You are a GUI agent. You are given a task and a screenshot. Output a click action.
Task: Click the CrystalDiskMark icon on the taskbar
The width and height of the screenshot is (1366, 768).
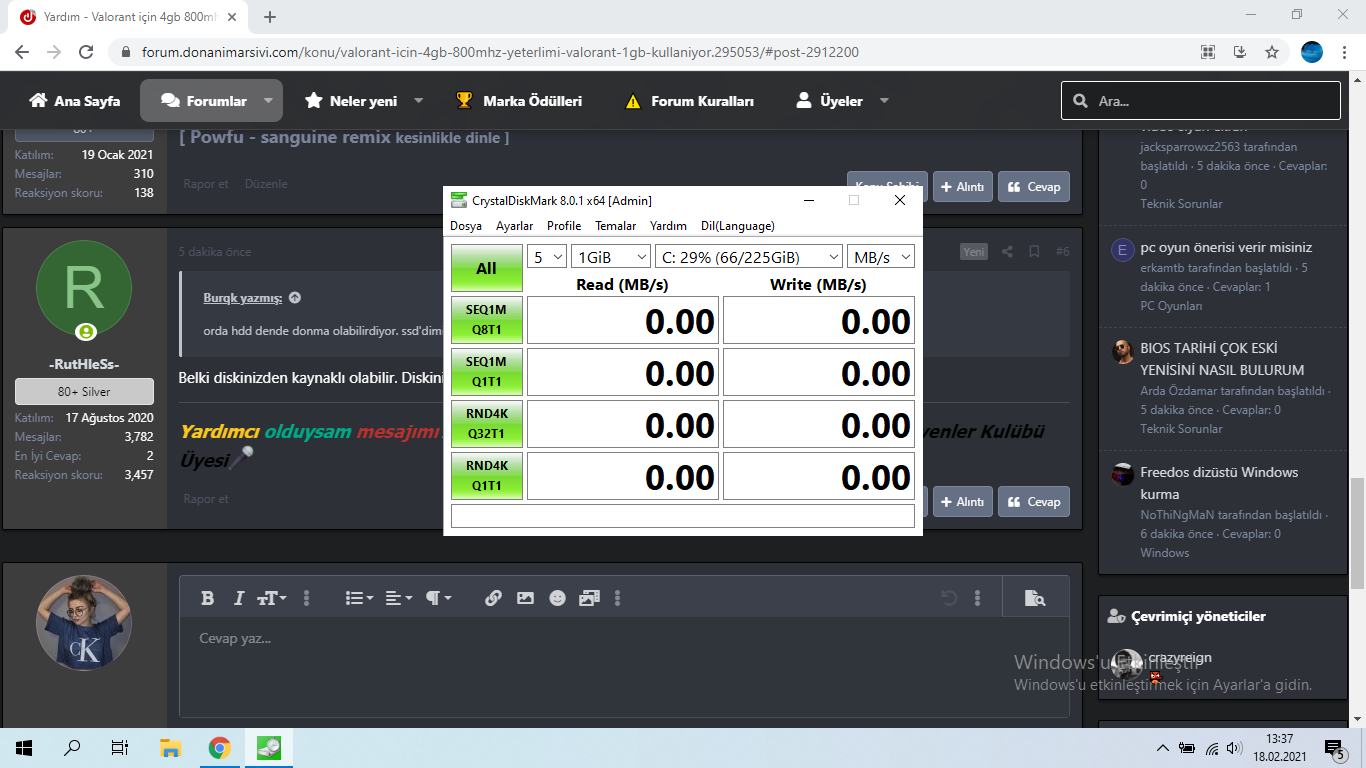(x=268, y=747)
